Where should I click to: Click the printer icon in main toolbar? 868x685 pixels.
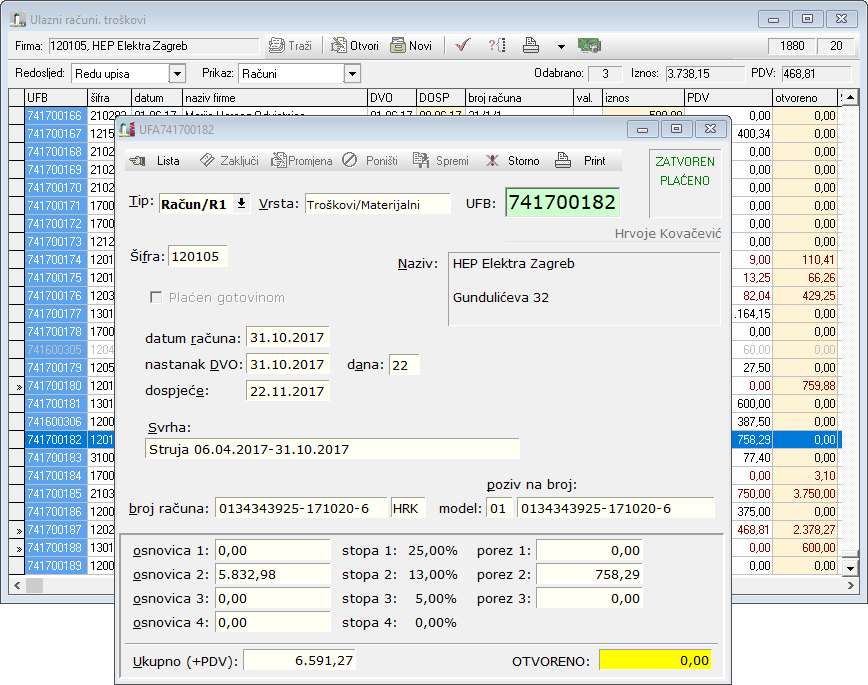[532, 46]
